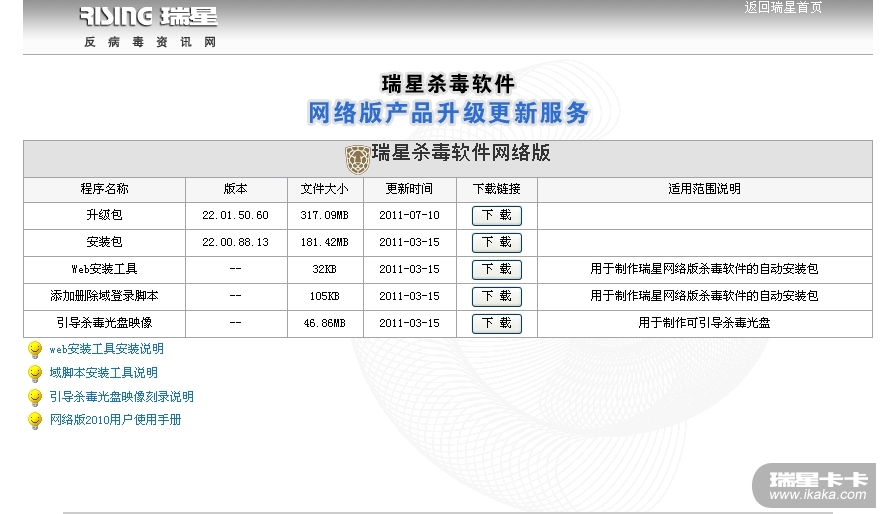
Task: Click the 适用范围说明 column header
Action: [x=704, y=189]
